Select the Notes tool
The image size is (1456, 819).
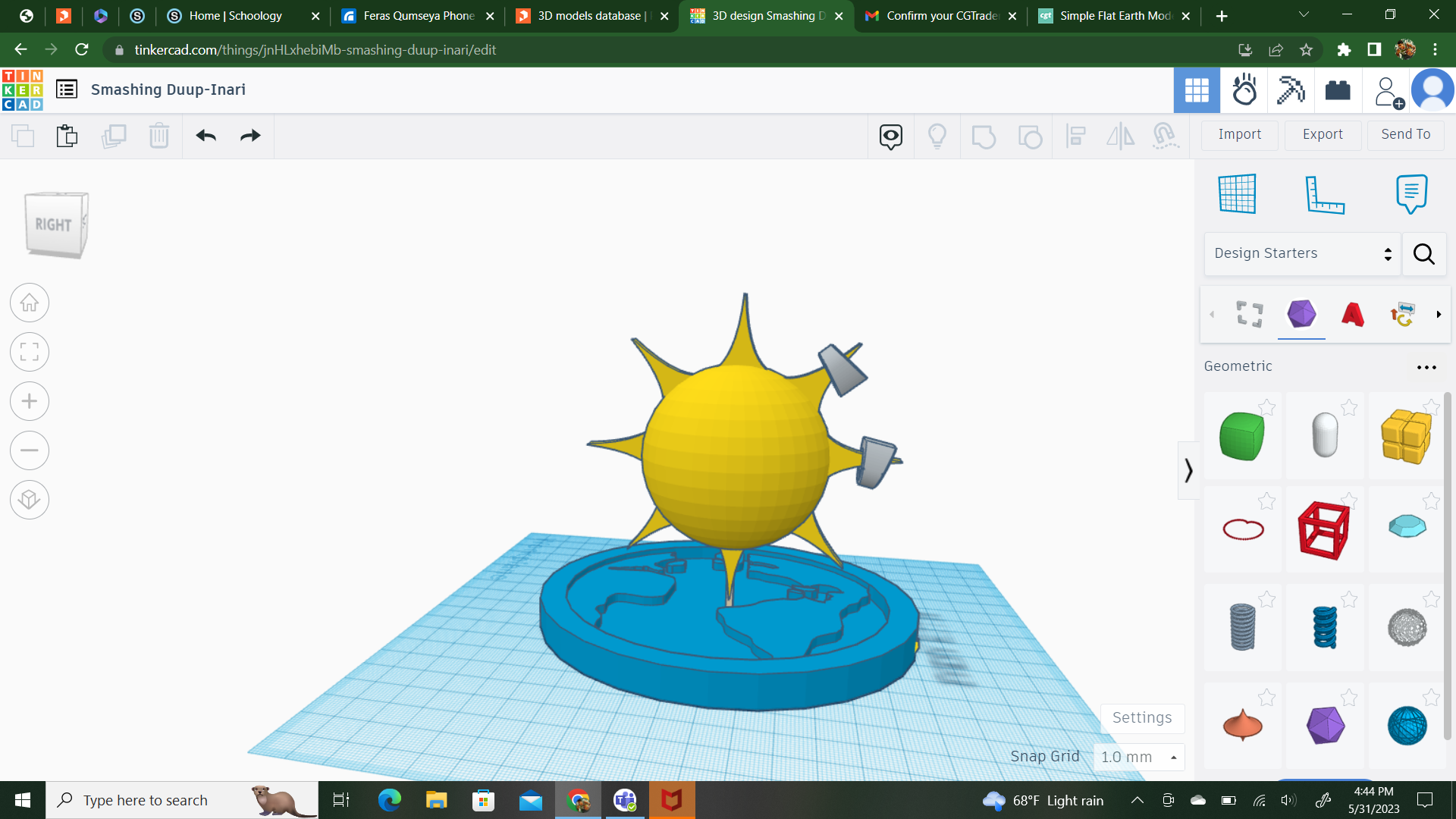tap(1411, 194)
